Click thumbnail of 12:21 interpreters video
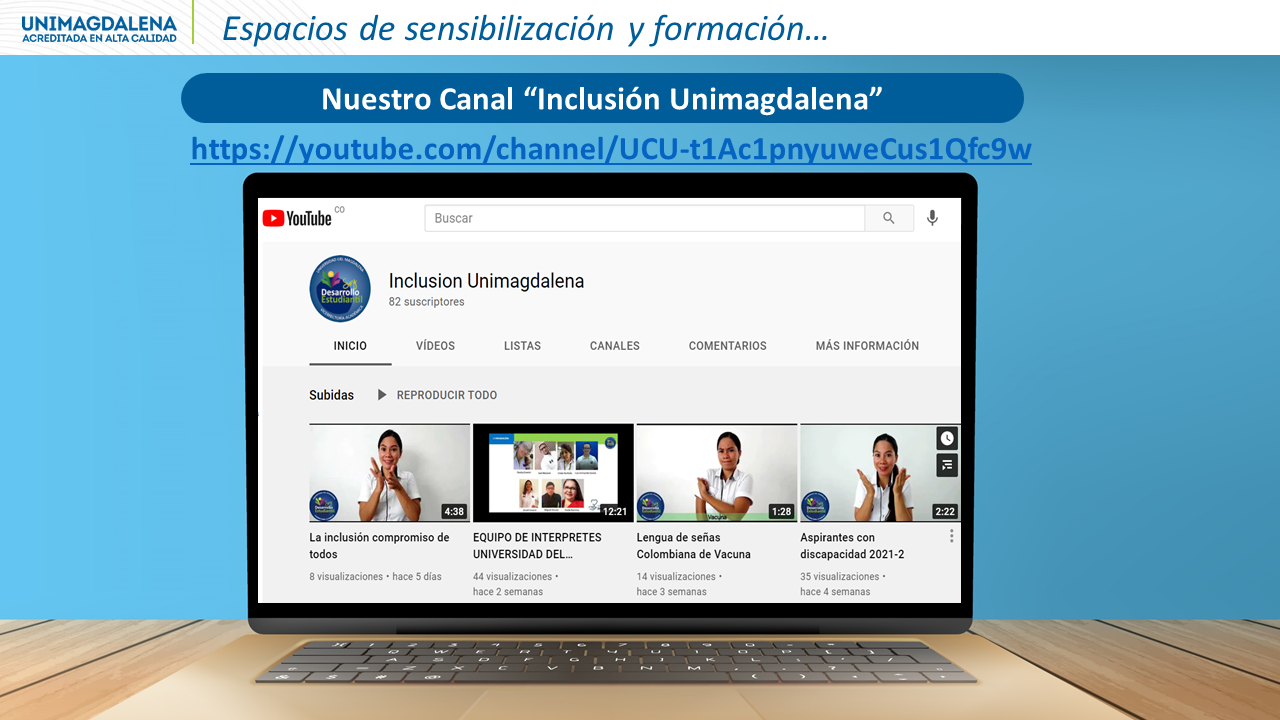1280x720 pixels. [x=553, y=473]
